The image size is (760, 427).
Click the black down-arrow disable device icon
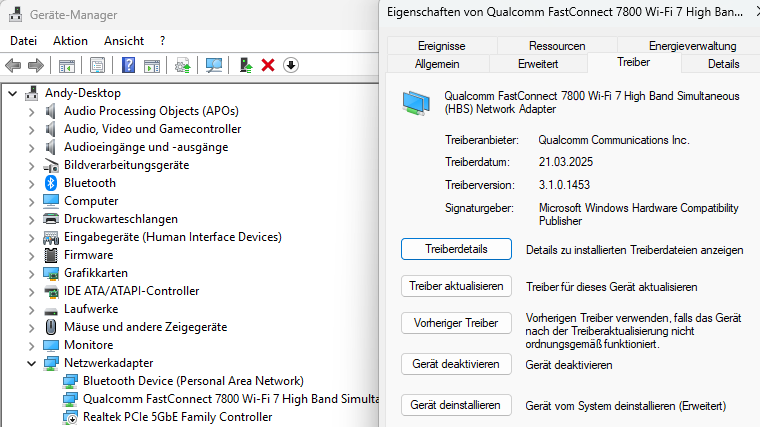291,65
